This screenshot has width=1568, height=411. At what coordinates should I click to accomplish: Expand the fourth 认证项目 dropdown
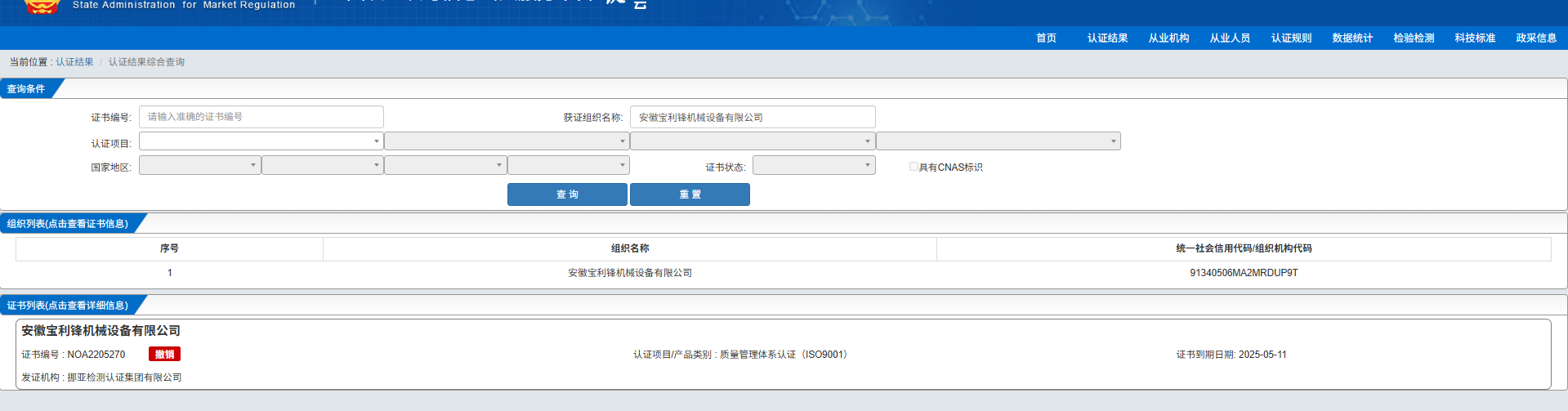pyautogui.click(x=998, y=141)
